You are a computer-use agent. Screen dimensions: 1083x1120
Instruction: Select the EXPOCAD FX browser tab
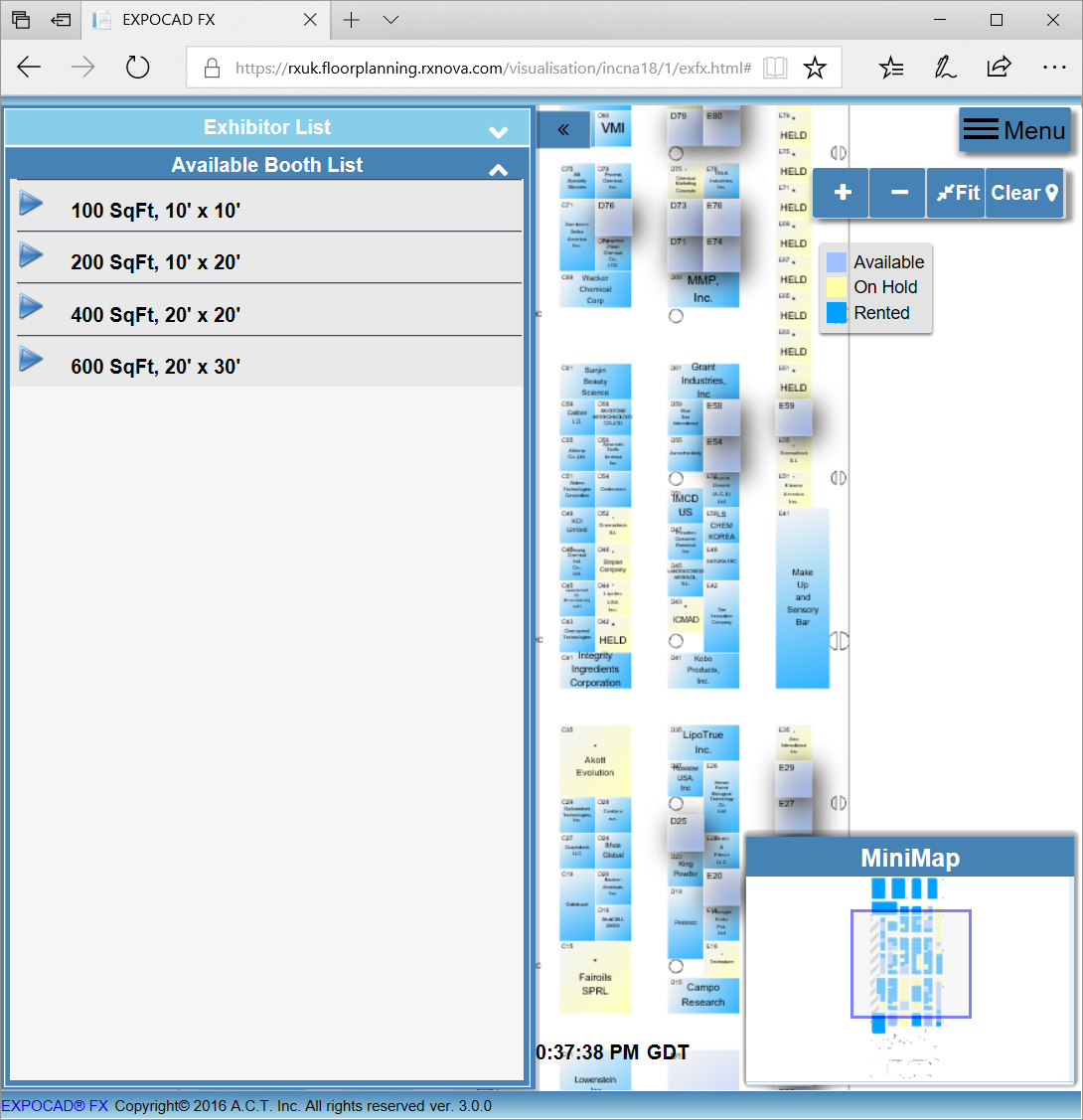coord(206,20)
